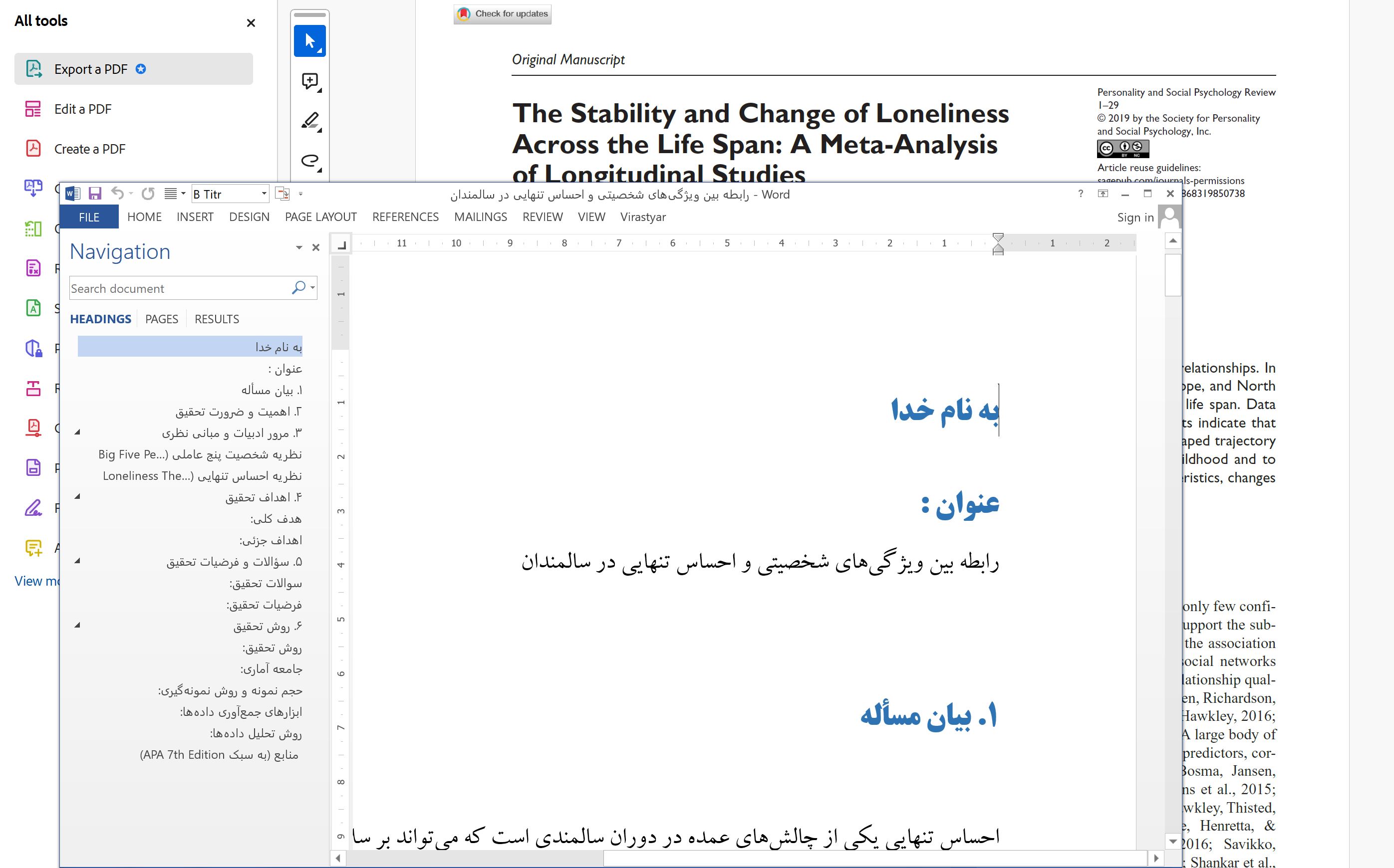
Task: Click the search magnifier in Navigation pane
Action: pyautogui.click(x=299, y=288)
